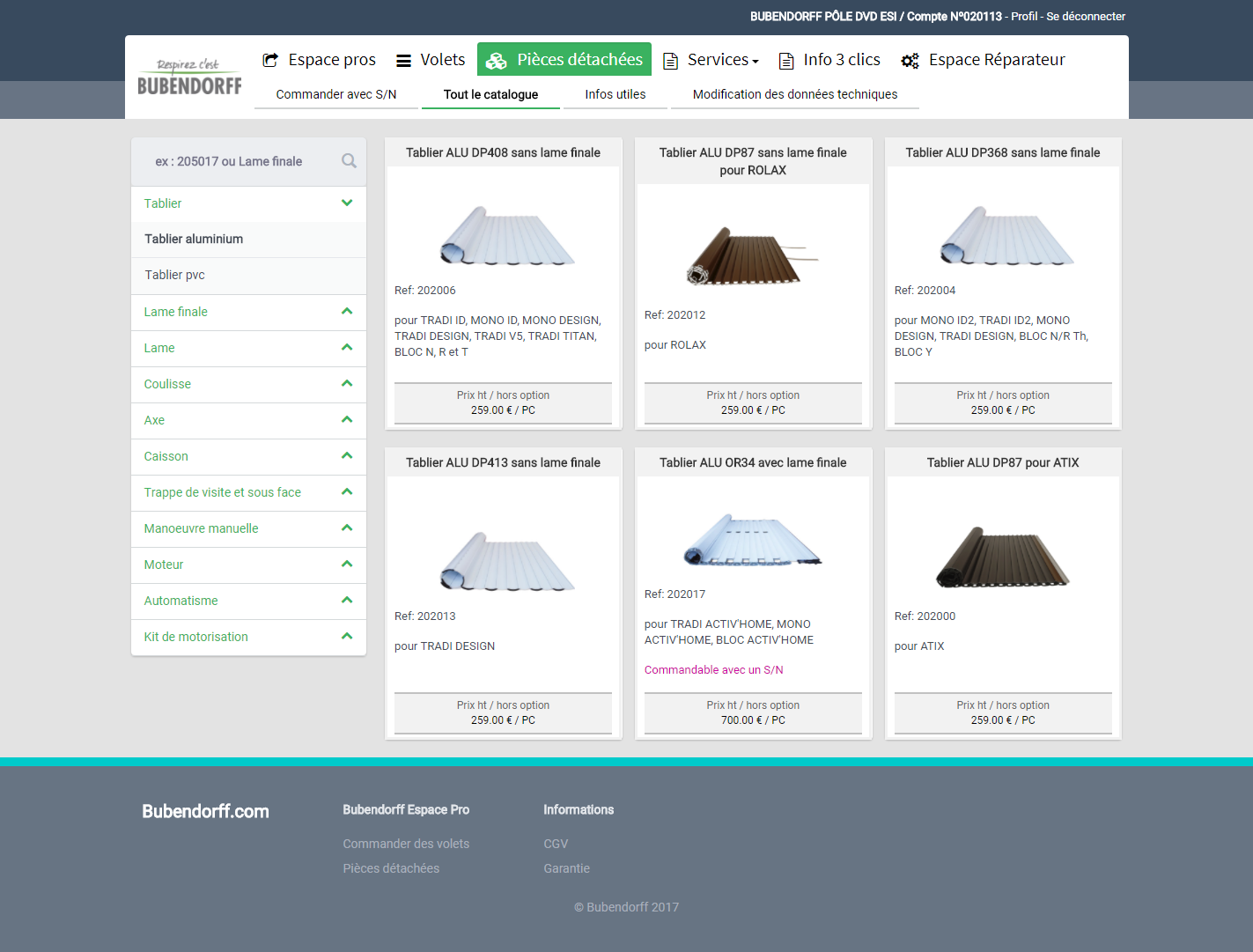This screenshot has height=952, width=1253.
Task: Click the Espace pros share icon
Action: click(270, 60)
